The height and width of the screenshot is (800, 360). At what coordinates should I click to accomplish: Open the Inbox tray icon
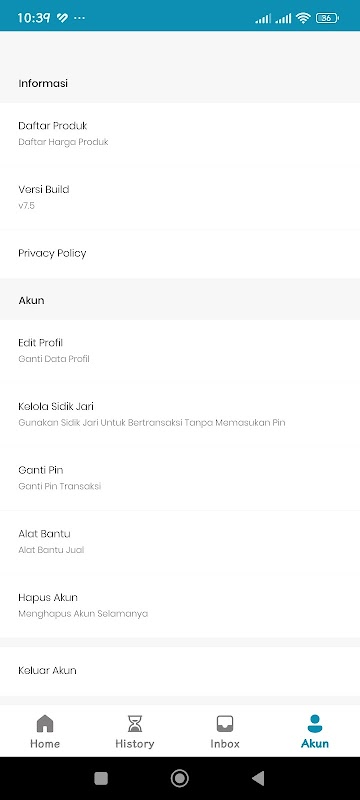pyautogui.click(x=225, y=723)
